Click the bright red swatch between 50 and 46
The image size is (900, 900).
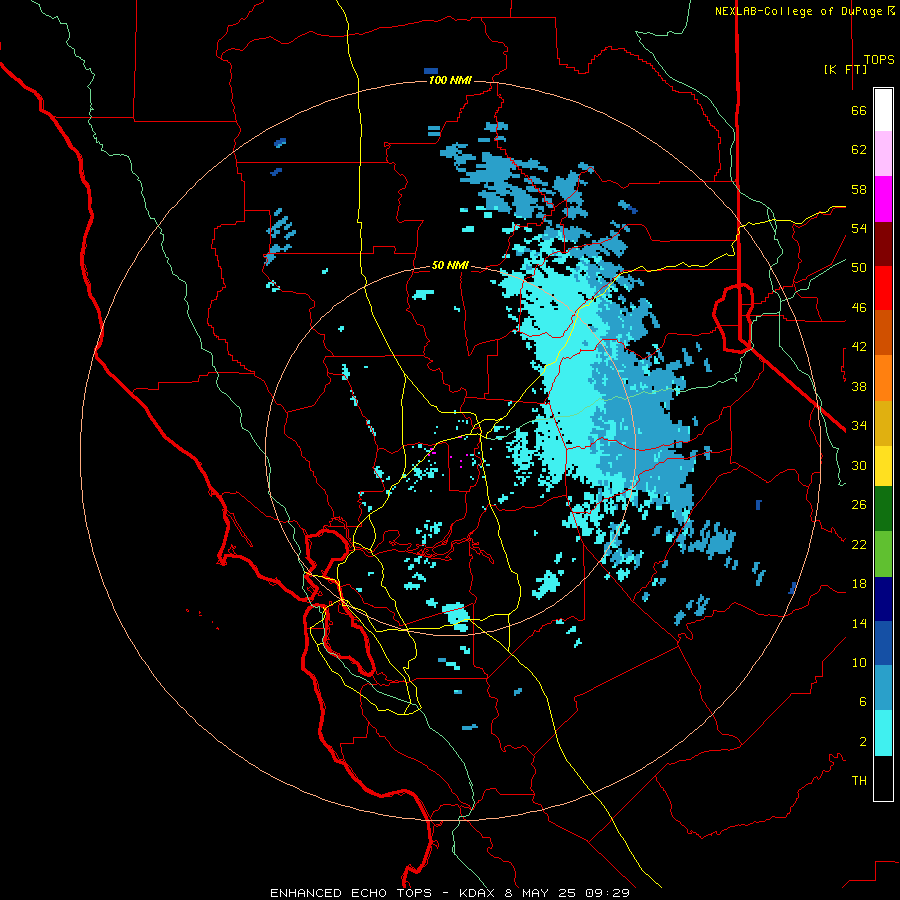[x=883, y=288]
